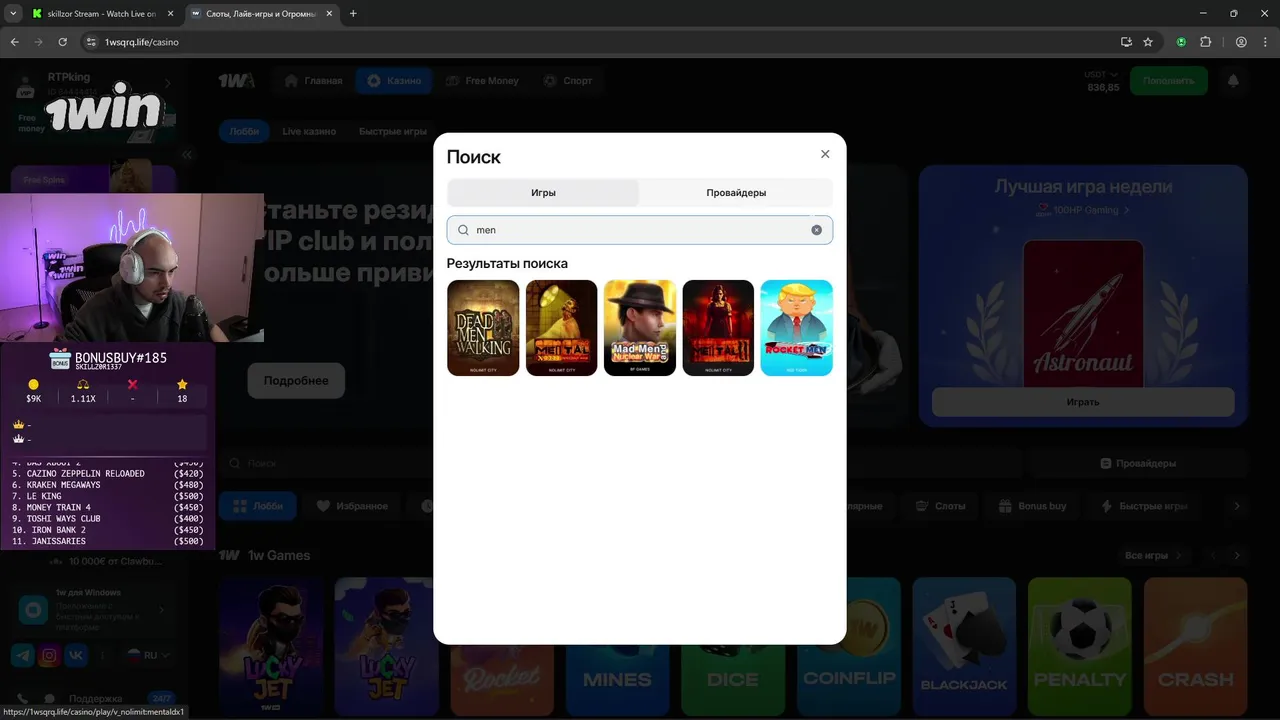
Task: Show next 1w Games with arrow
Action: pyautogui.click(x=1237, y=555)
